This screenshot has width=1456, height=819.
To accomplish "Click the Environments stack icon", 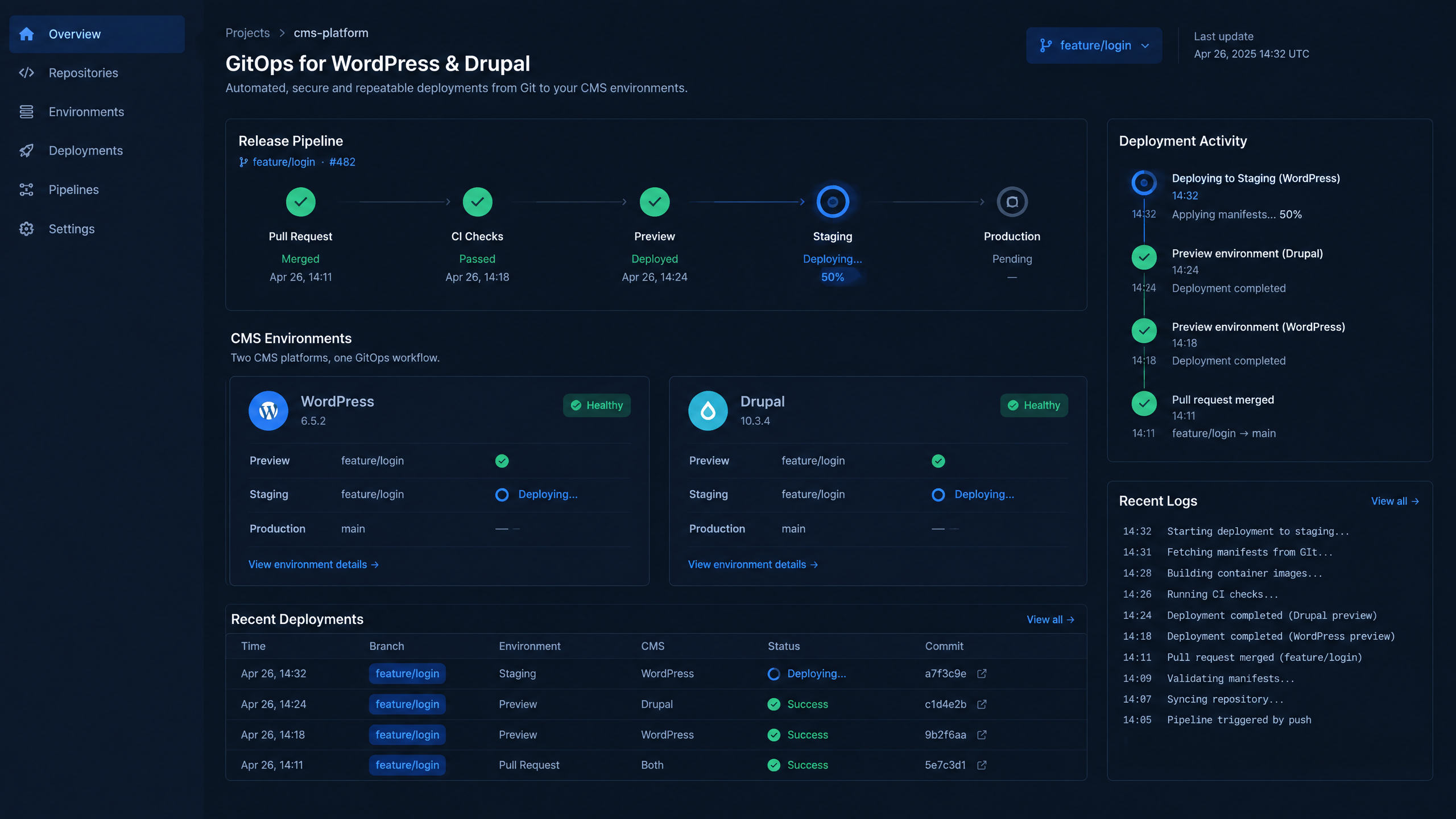I will click(x=26, y=111).
